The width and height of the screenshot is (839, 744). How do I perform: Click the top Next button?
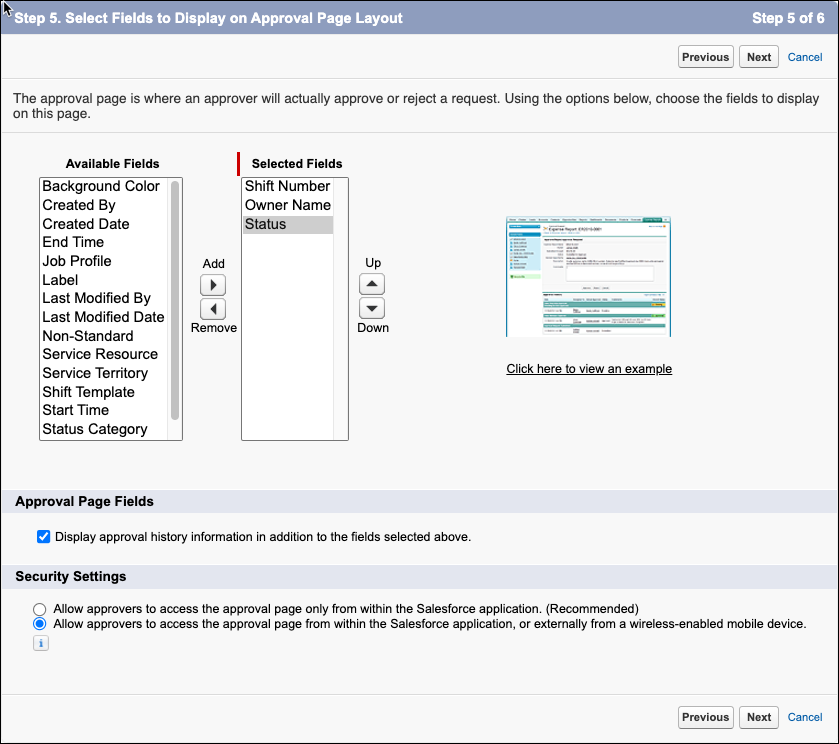[759, 57]
